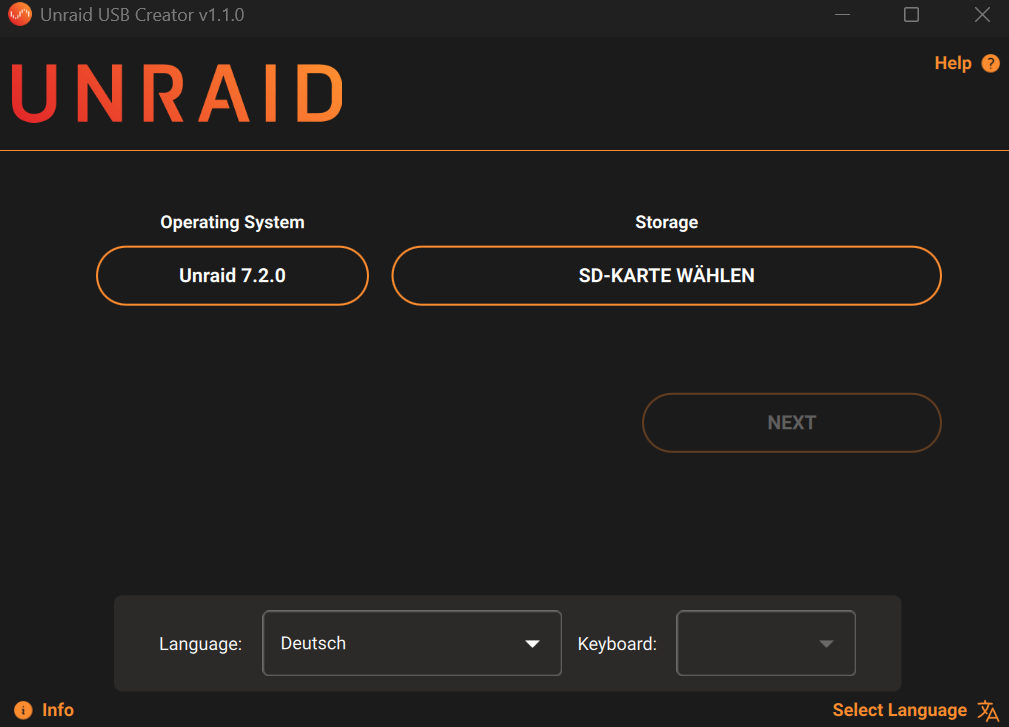1009x727 pixels.
Task: Click the arrow on the Deutsch selector
Action: (x=533, y=643)
